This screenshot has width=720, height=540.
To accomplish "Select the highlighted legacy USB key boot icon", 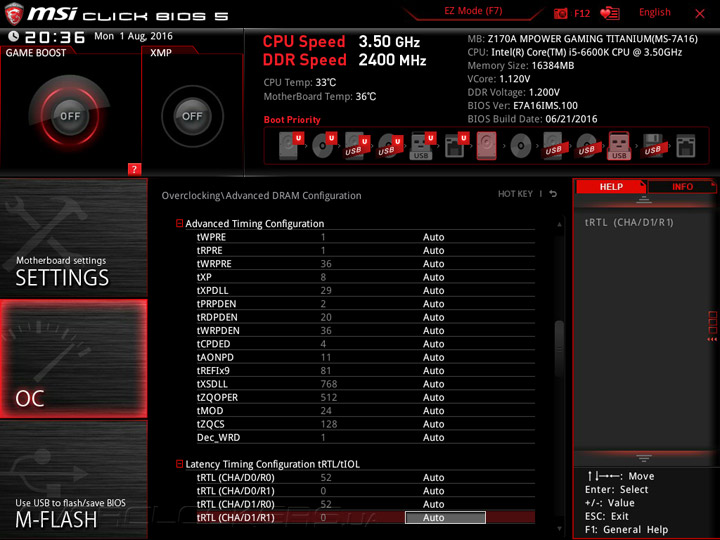I will [619, 146].
